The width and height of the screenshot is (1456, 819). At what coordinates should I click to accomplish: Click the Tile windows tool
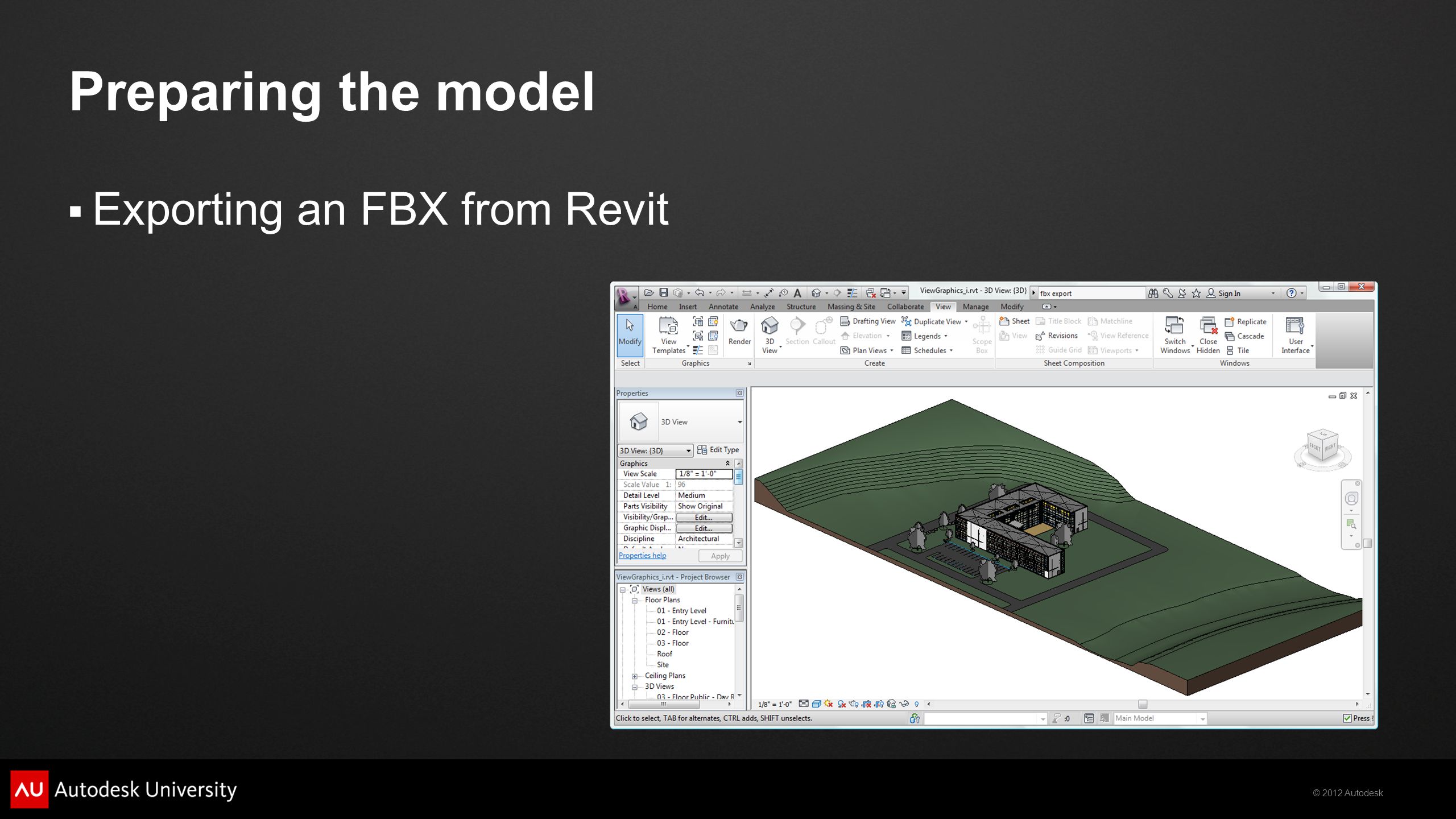pos(1237,351)
